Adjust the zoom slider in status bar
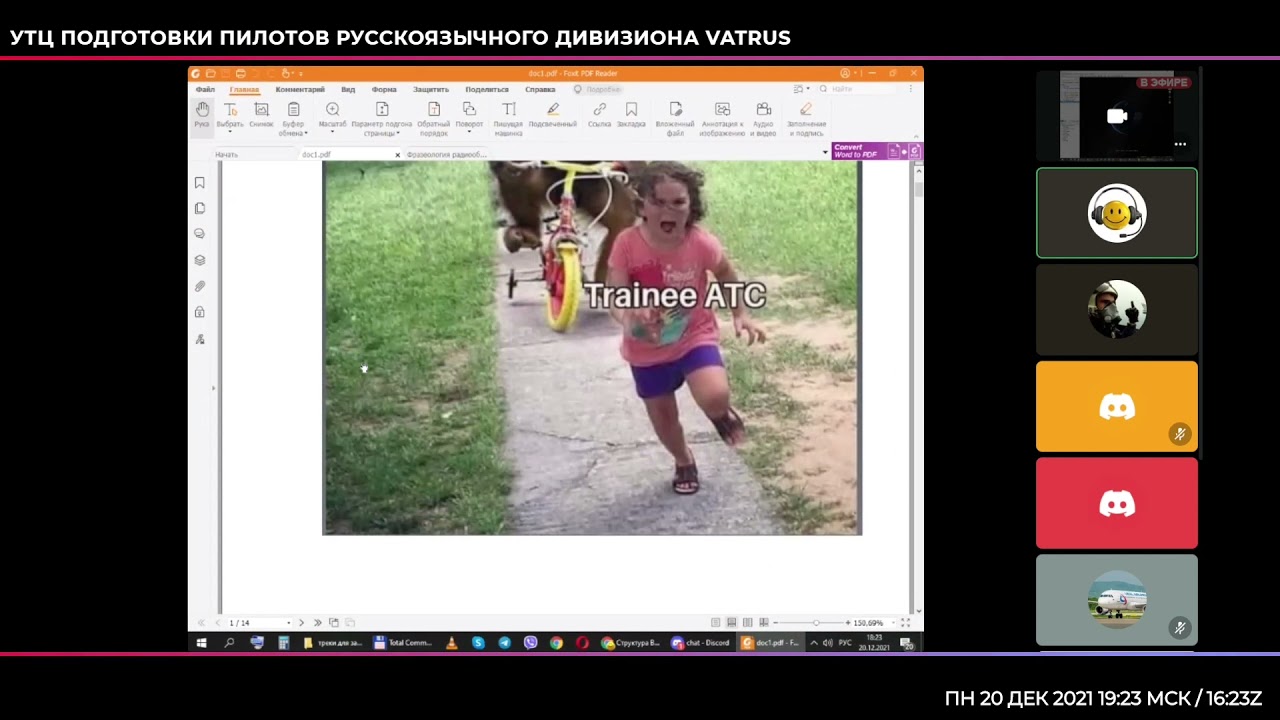Screen dimensions: 1280x720 815,623
